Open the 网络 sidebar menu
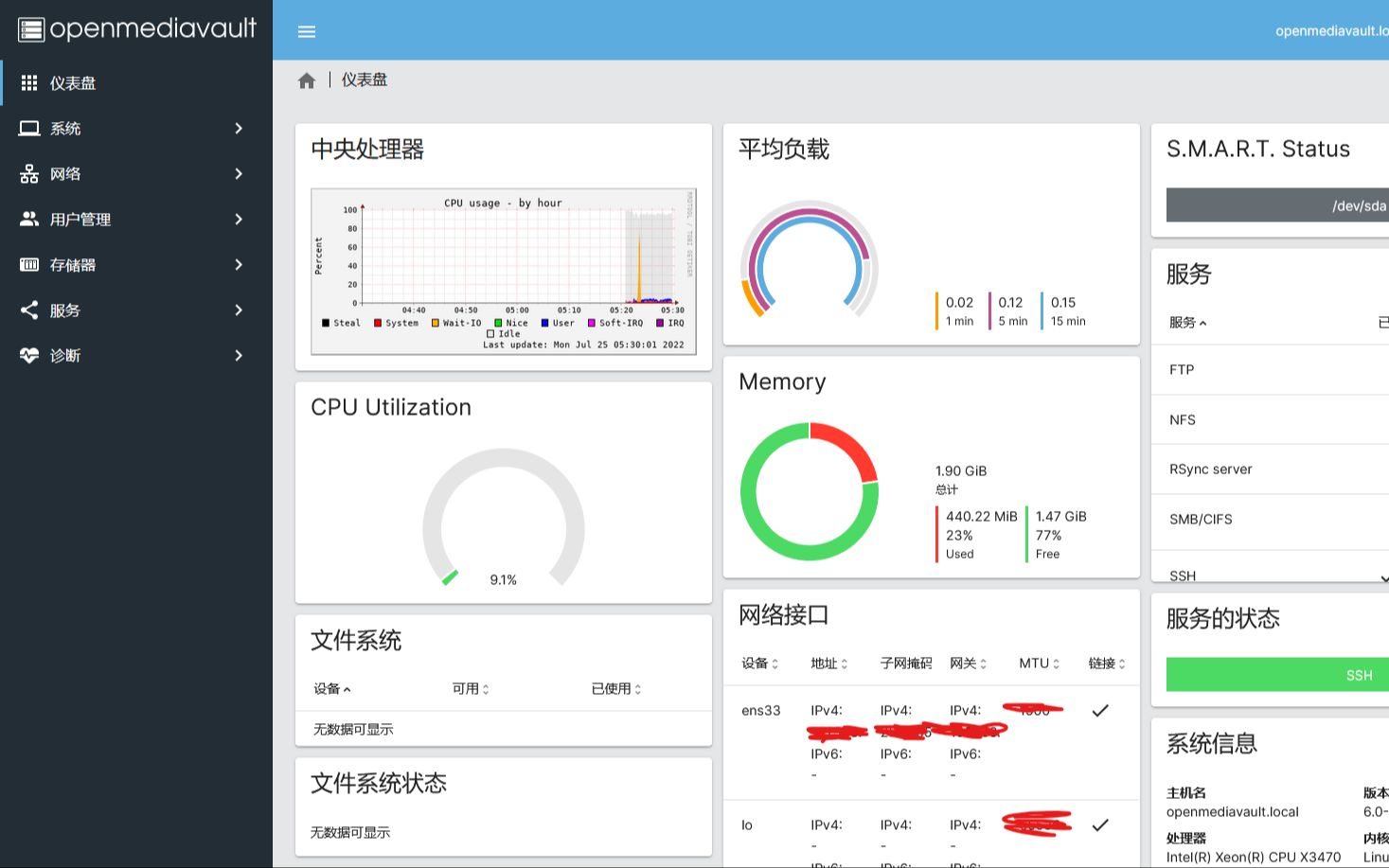Screen dimensions: 1389x868 pos(136,173)
